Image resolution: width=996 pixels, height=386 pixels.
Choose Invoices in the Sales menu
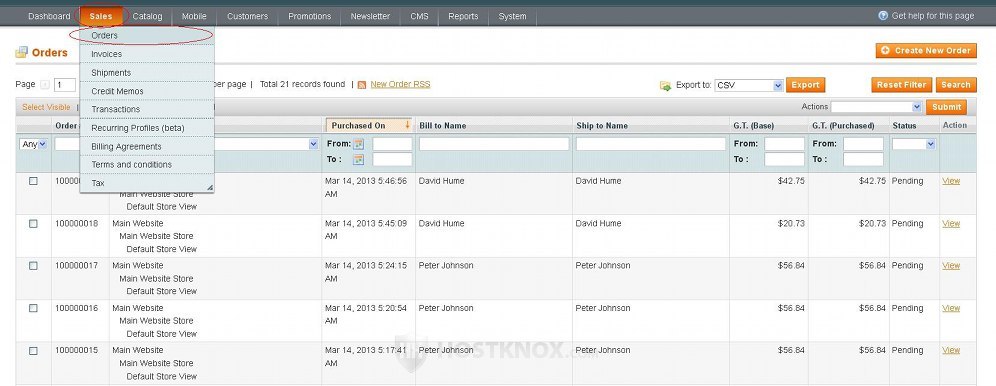147,54
